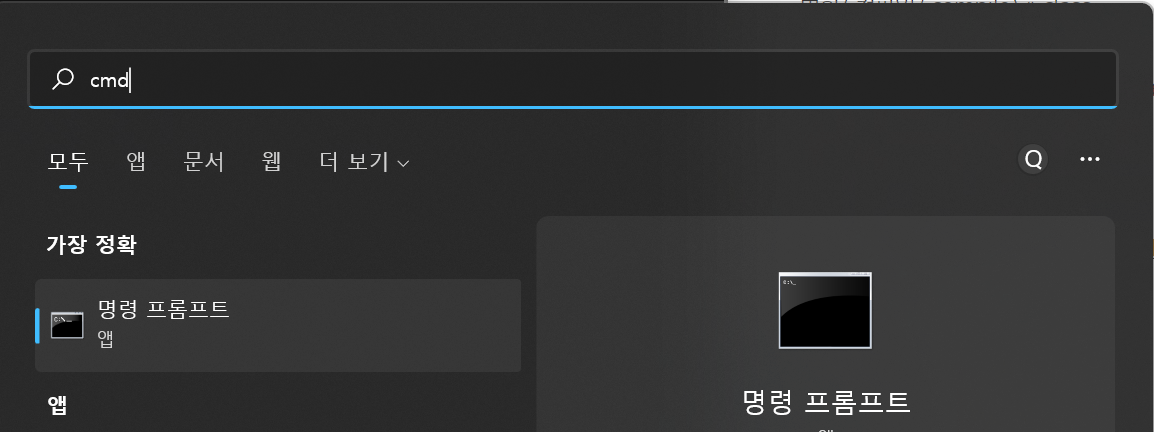Click the blue selection bar beside 명령 프롬프트
1154x432 pixels.
coord(38,325)
